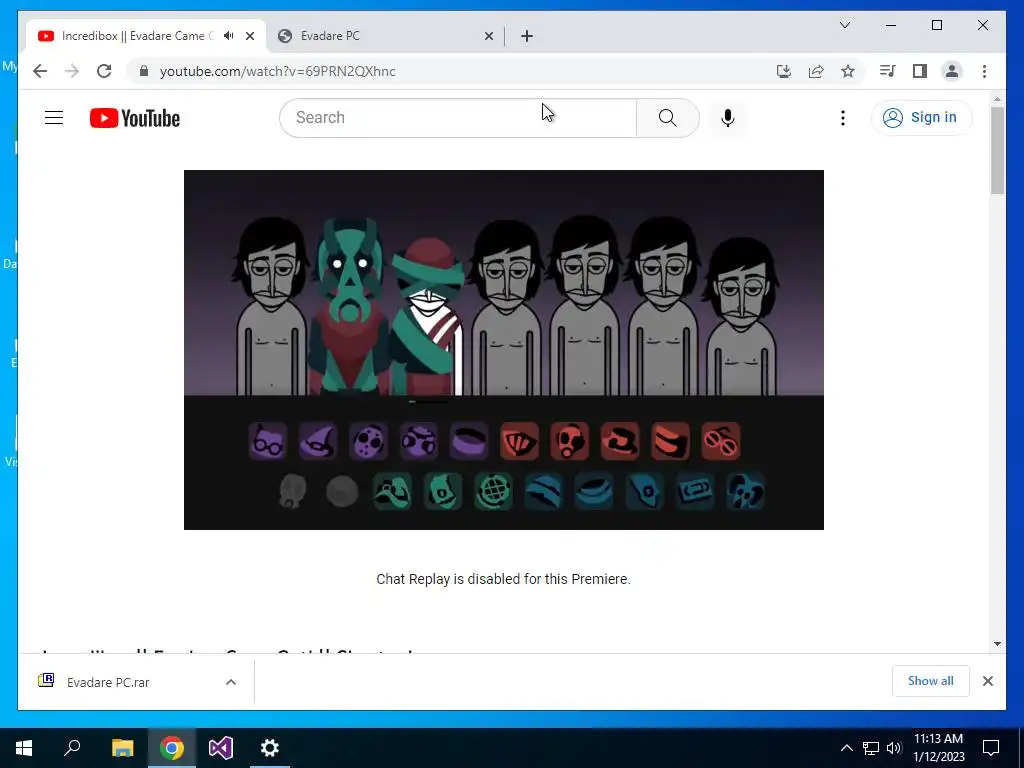The width and height of the screenshot is (1024, 768).
Task: Mute the tab via its speaker icon
Action: 229,36
